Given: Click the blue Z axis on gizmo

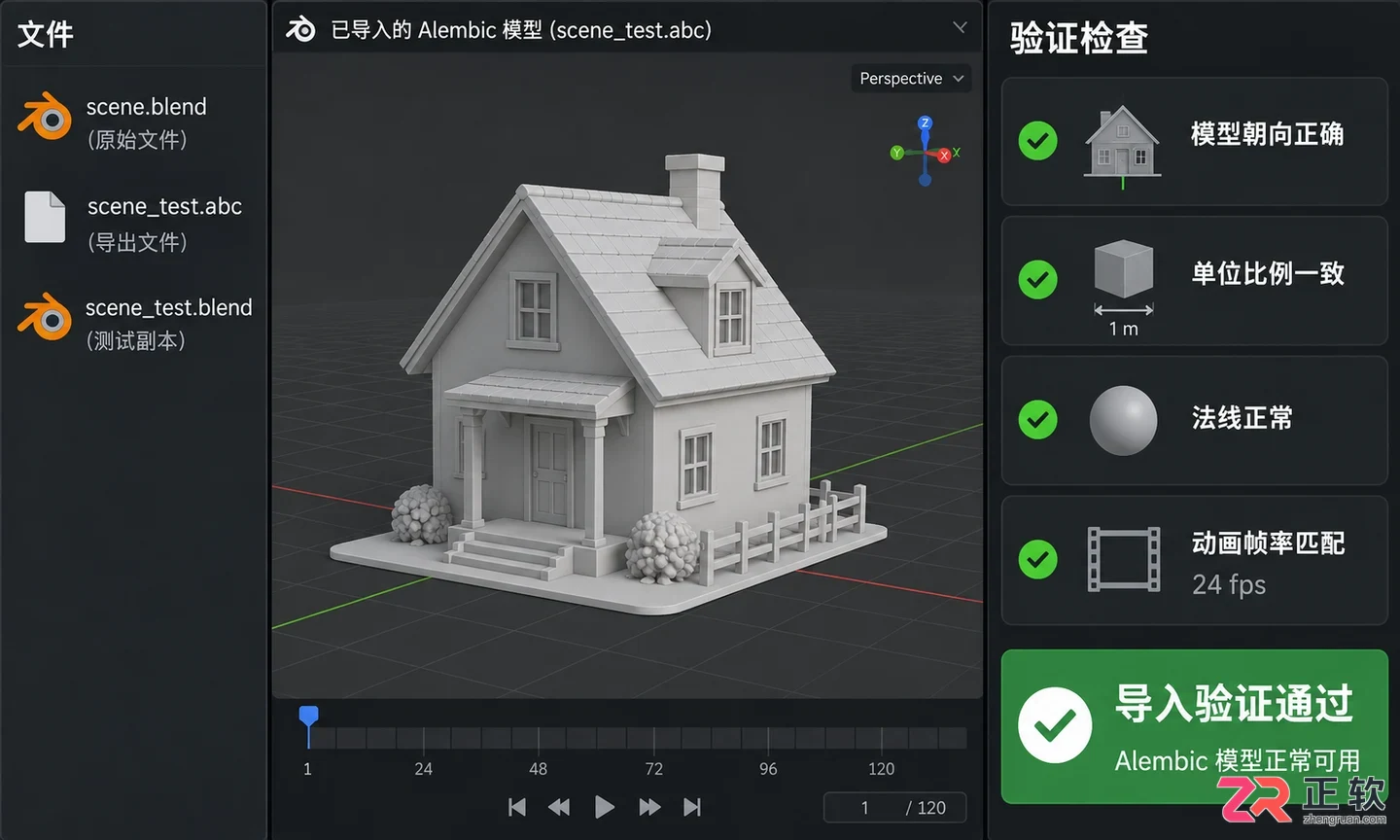Looking at the screenshot, I should [x=925, y=123].
